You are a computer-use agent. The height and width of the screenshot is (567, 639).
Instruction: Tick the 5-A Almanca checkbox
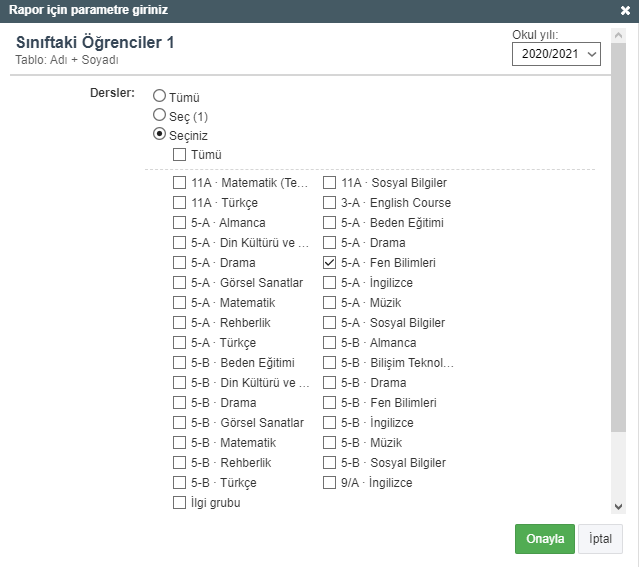[x=179, y=223]
